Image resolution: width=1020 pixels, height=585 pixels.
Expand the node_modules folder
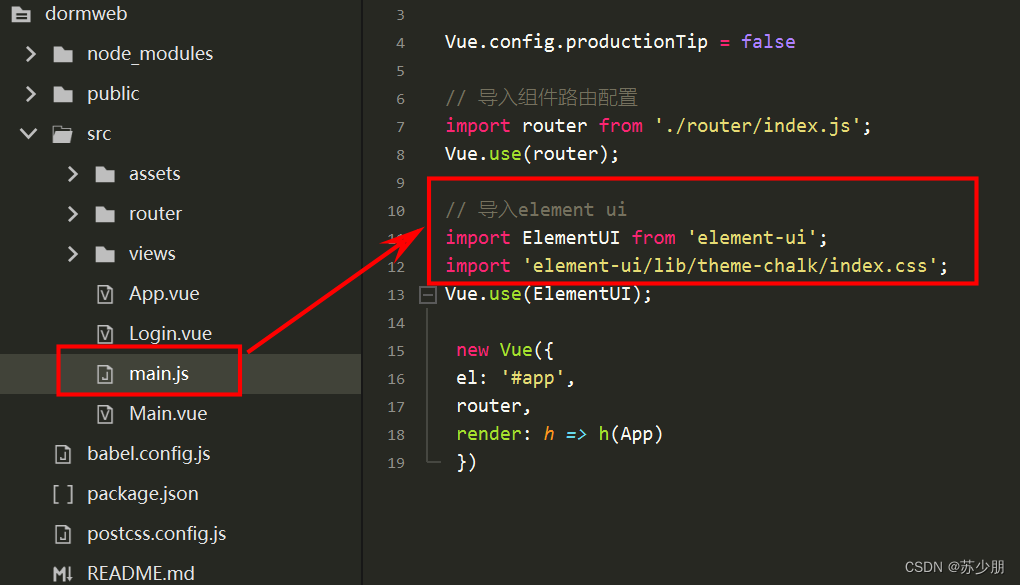point(29,53)
